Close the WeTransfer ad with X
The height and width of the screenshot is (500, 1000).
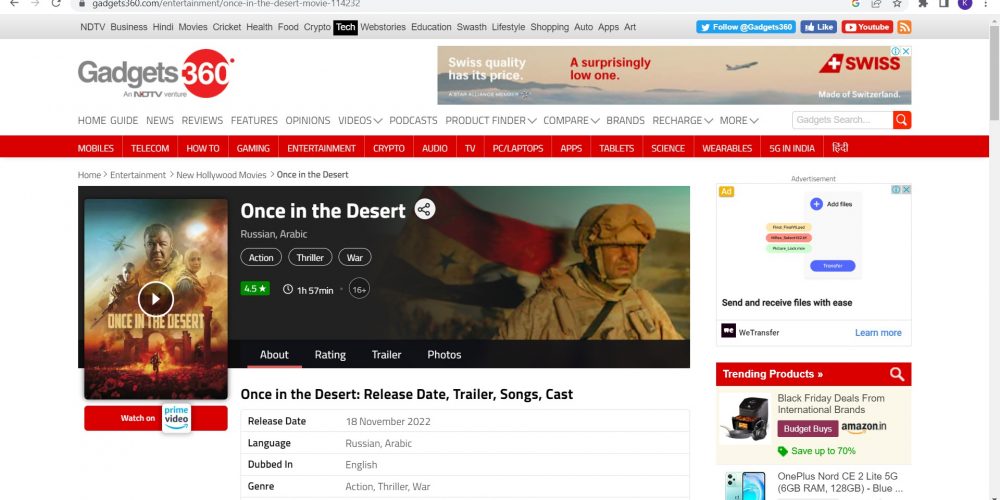pos(906,189)
